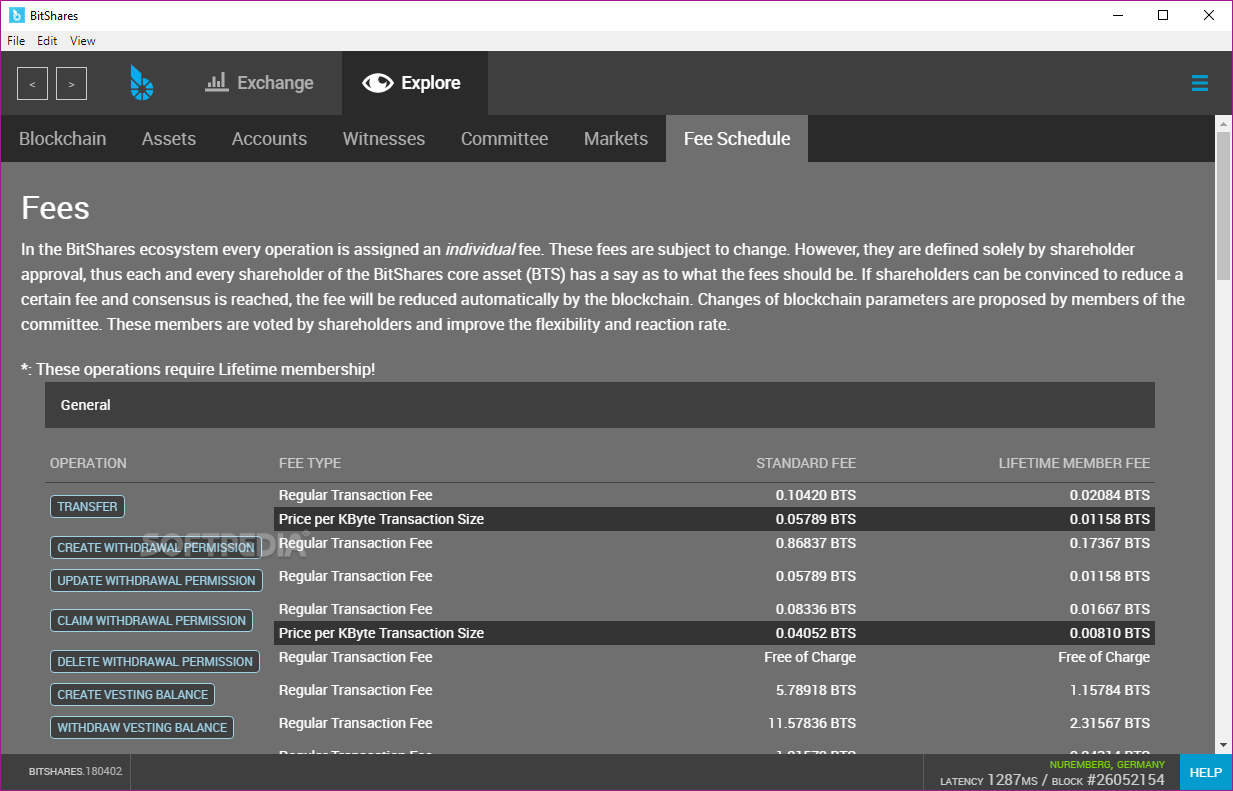The image size is (1233, 791).
Task: Open the Exchange section
Action: 259,83
